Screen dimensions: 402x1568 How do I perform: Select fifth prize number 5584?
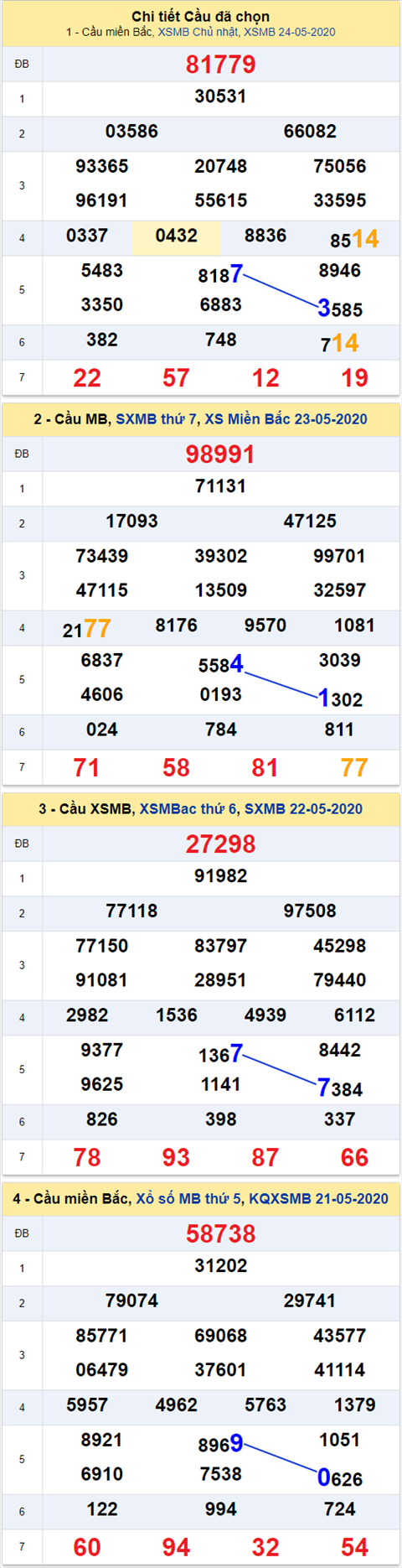[221, 664]
